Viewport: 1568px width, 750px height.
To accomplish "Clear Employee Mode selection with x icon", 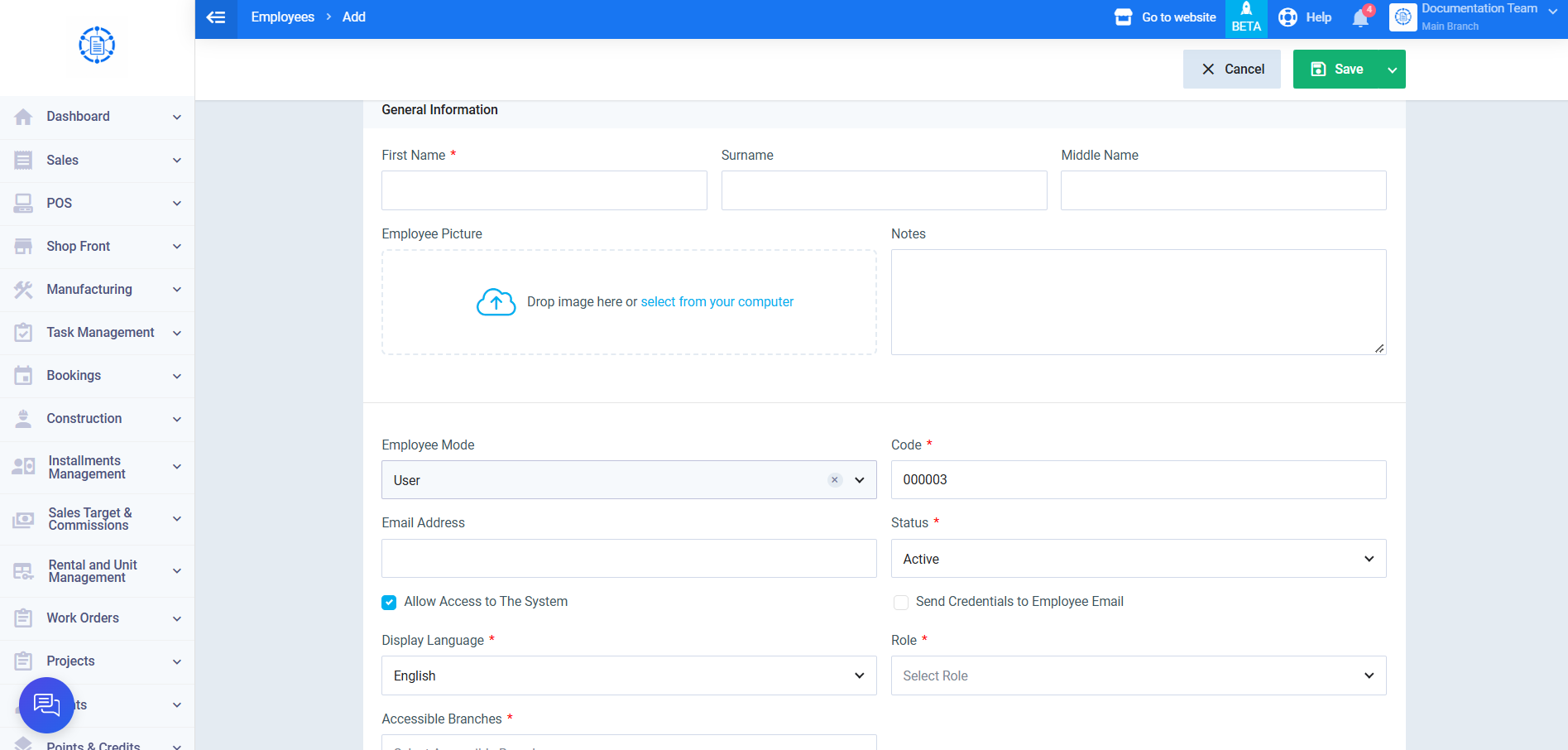I will click(x=835, y=480).
